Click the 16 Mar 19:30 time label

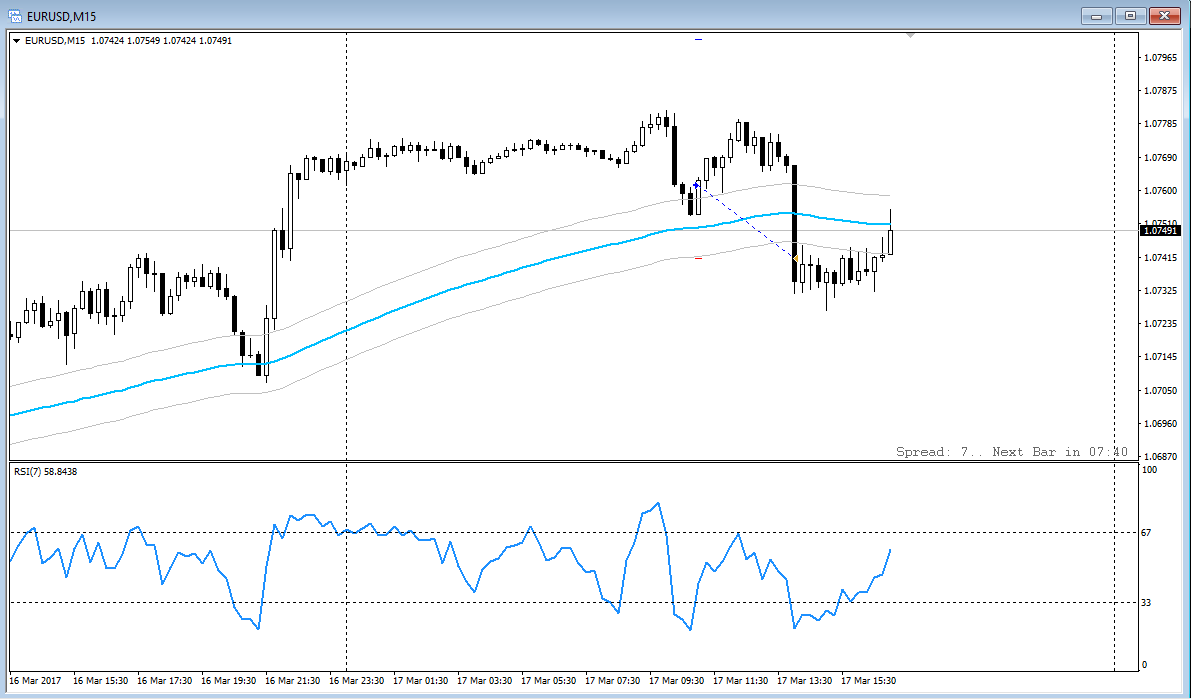[229, 680]
